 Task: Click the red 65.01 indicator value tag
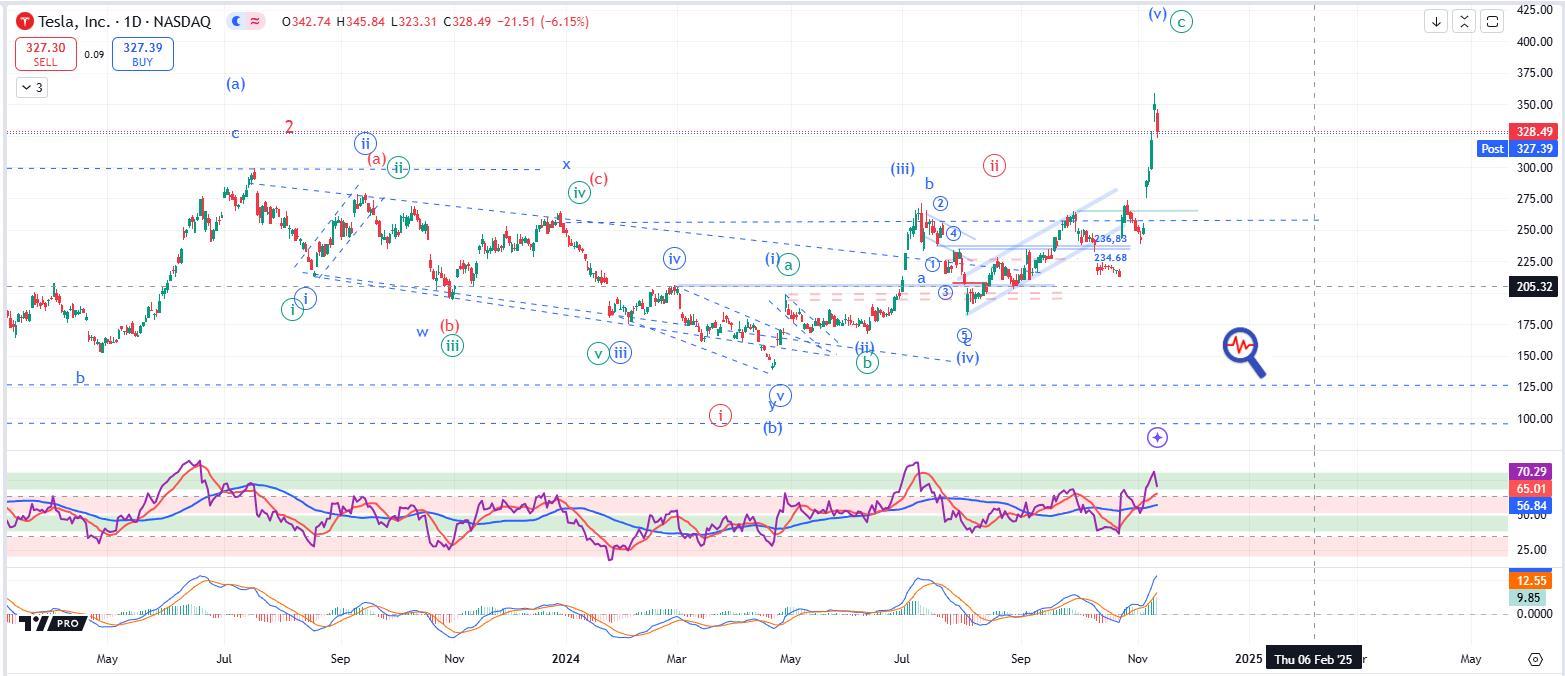(1532, 488)
